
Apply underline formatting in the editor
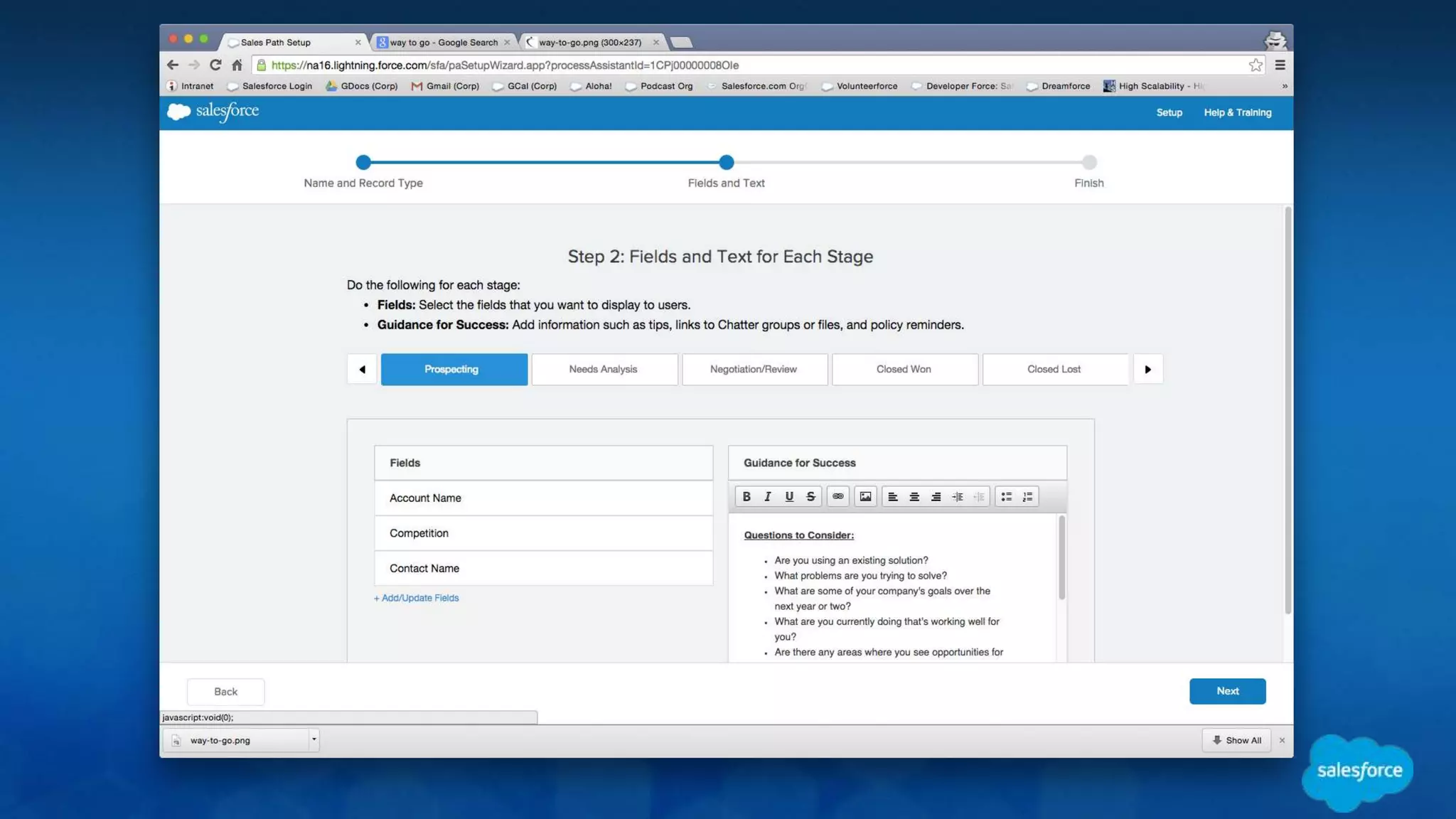[788, 496]
